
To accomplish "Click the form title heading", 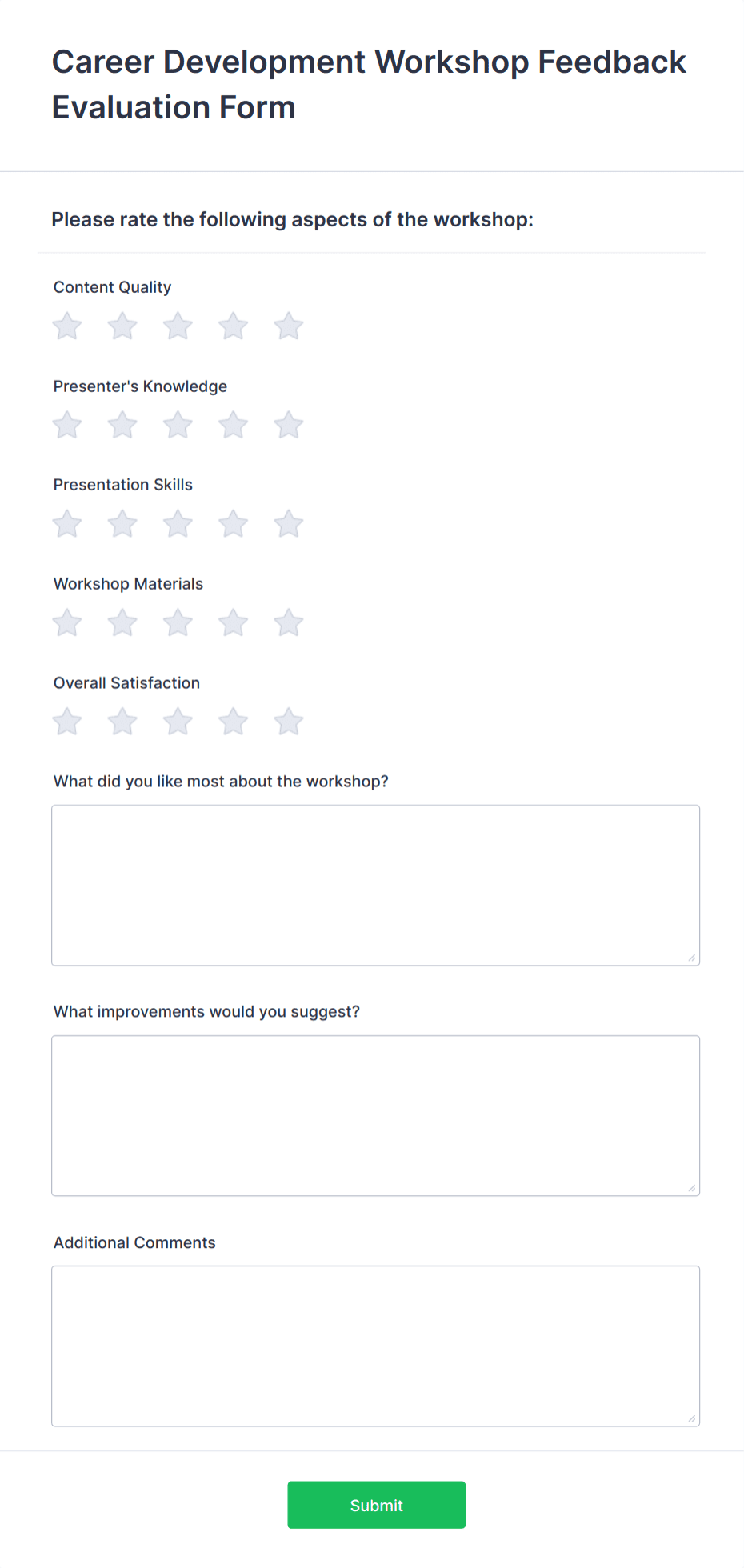I will click(x=368, y=83).
